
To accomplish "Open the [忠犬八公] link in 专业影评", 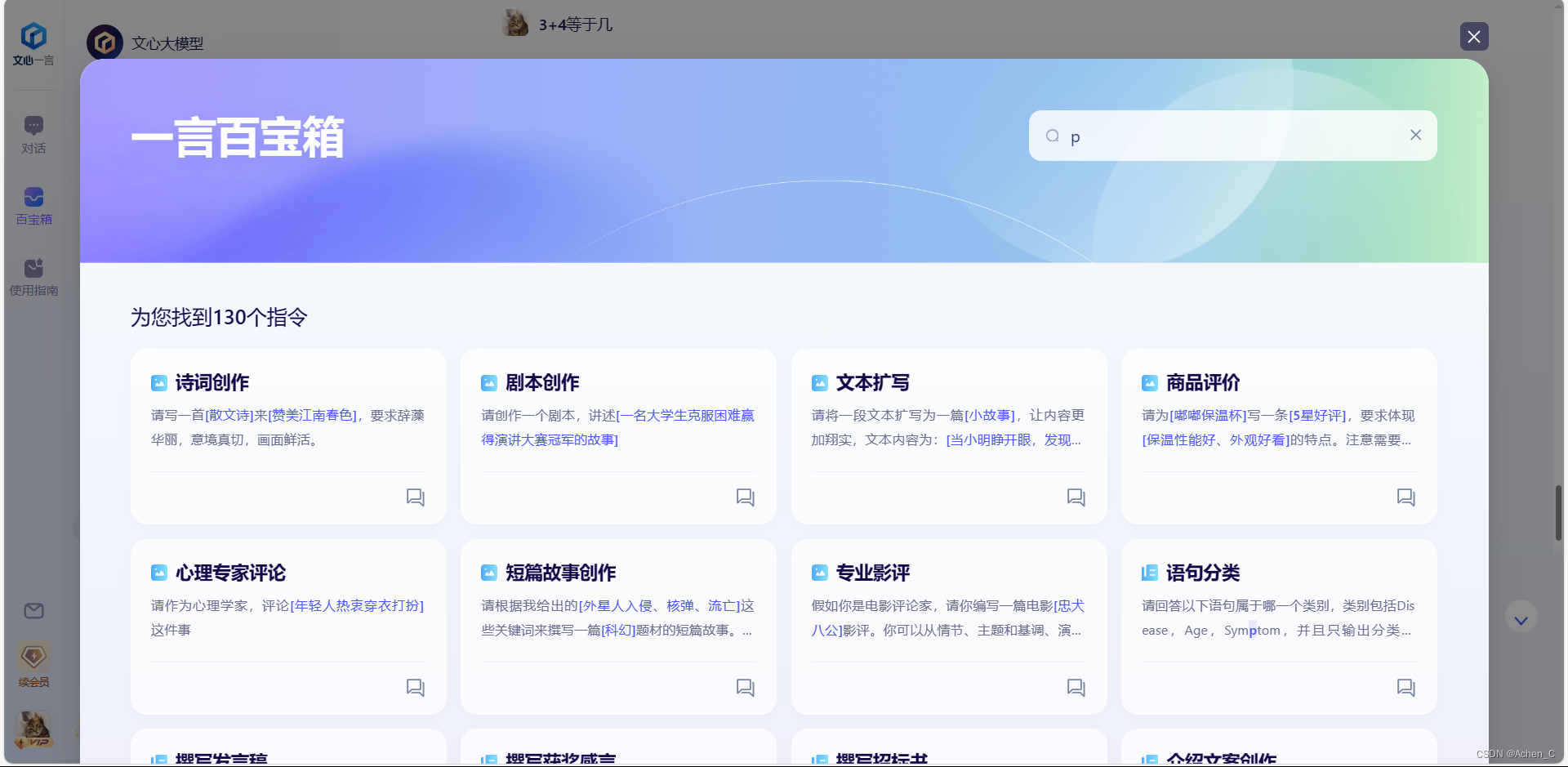I will (1071, 605).
